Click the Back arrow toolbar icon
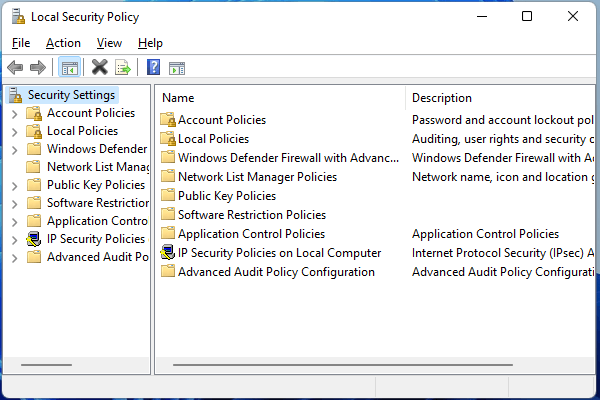 click(x=15, y=68)
